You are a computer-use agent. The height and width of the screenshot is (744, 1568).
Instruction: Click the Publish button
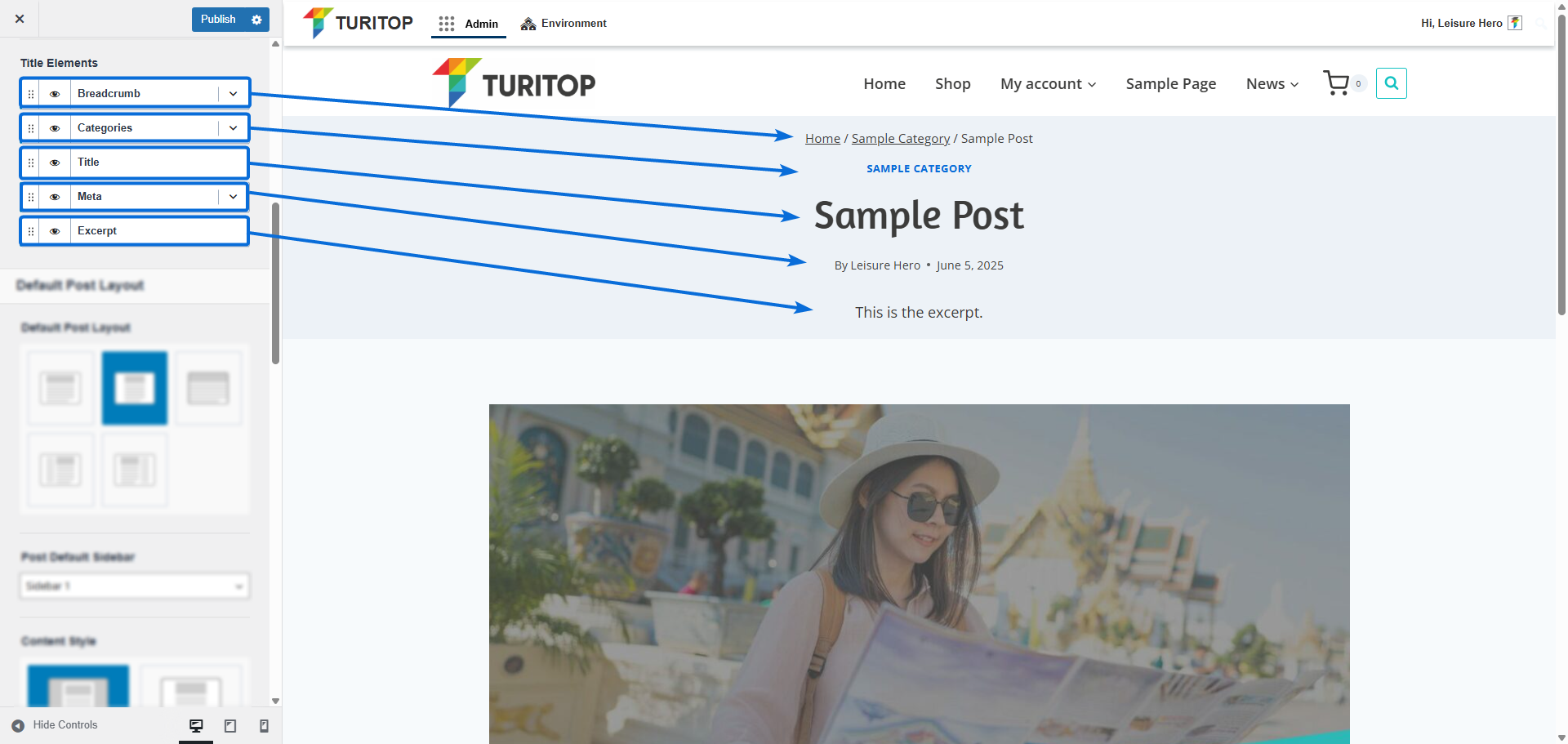click(218, 20)
